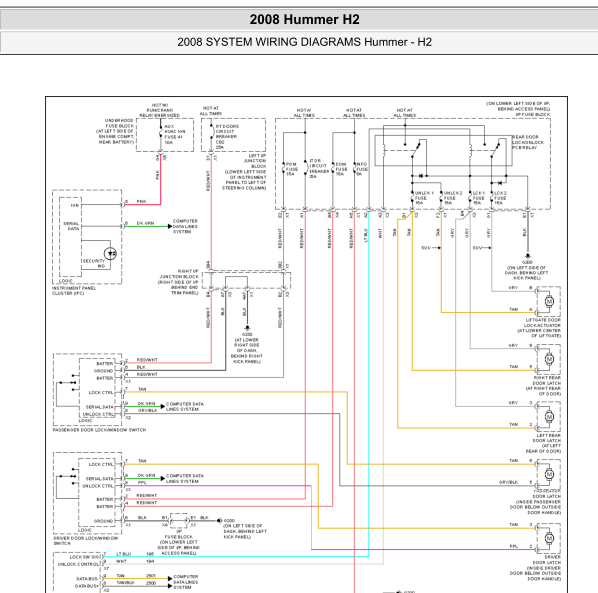The image size is (598, 593).
Task: Click the "2008 SYSTEM WIRING DIAGRAMS Hummer - H2" subtitle
Action: tap(304, 42)
